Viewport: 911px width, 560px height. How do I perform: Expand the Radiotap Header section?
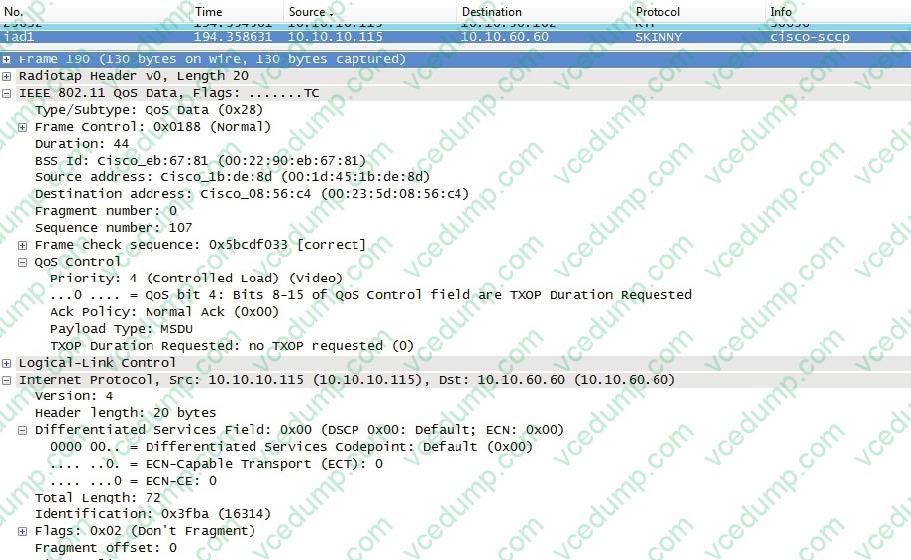point(8,76)
